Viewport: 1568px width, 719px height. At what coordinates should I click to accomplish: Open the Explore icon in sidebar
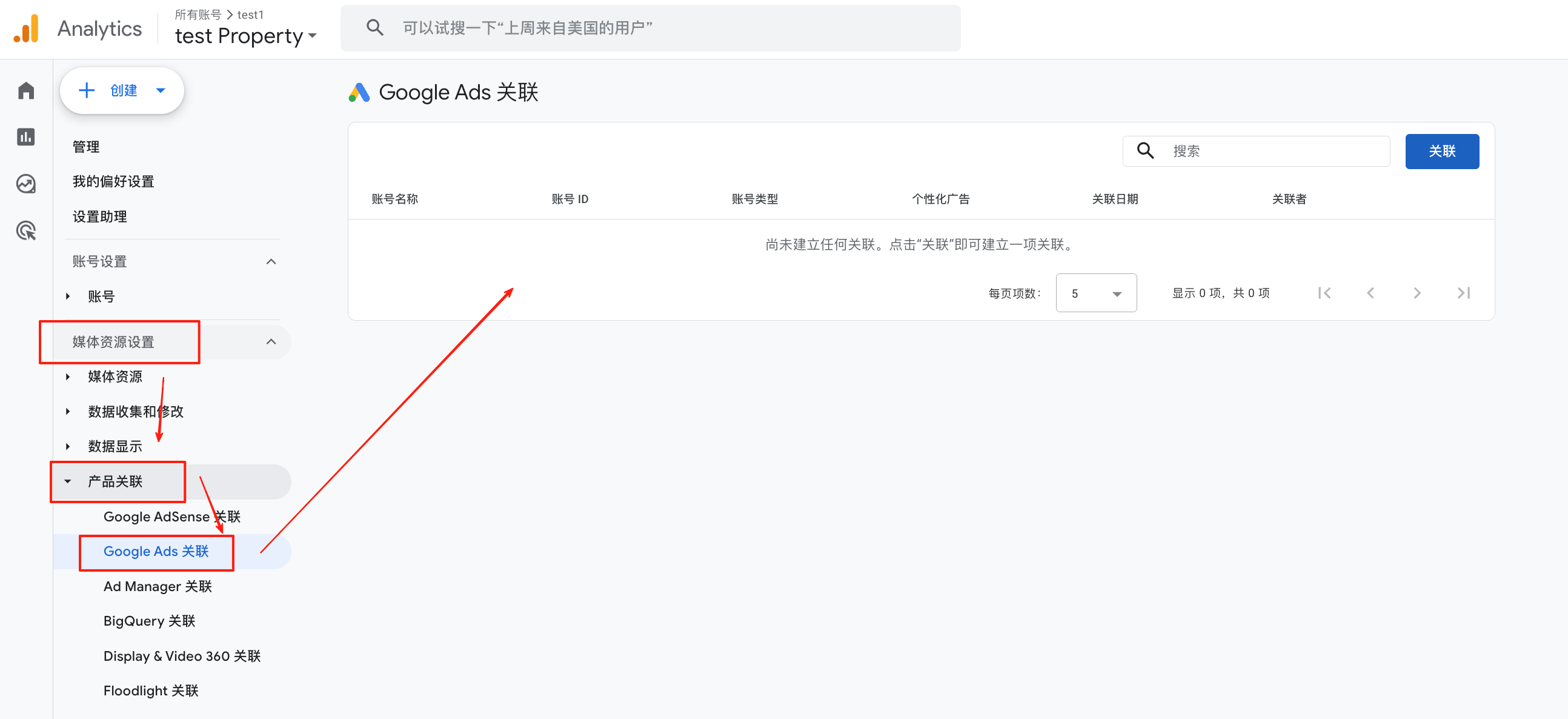[25, 183]
